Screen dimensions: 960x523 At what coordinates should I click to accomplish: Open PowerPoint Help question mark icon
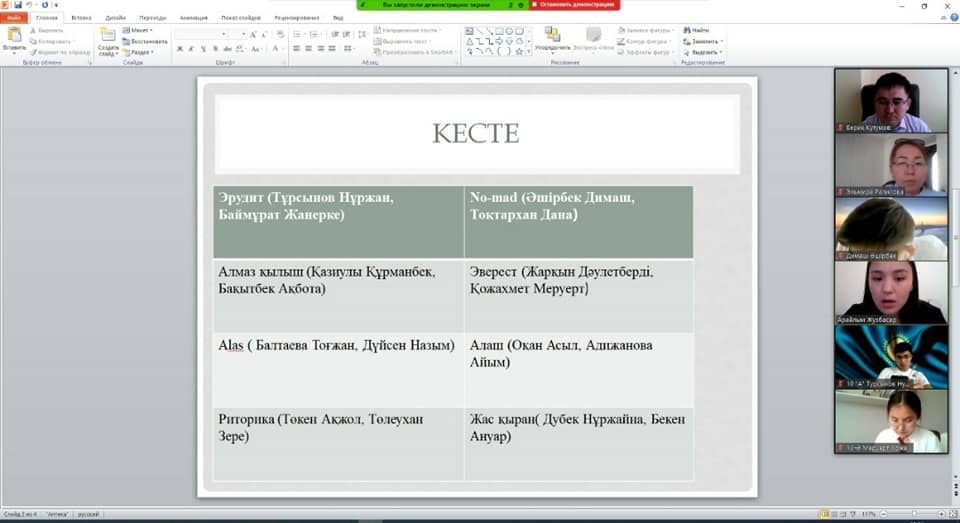(x=952, y=18)
